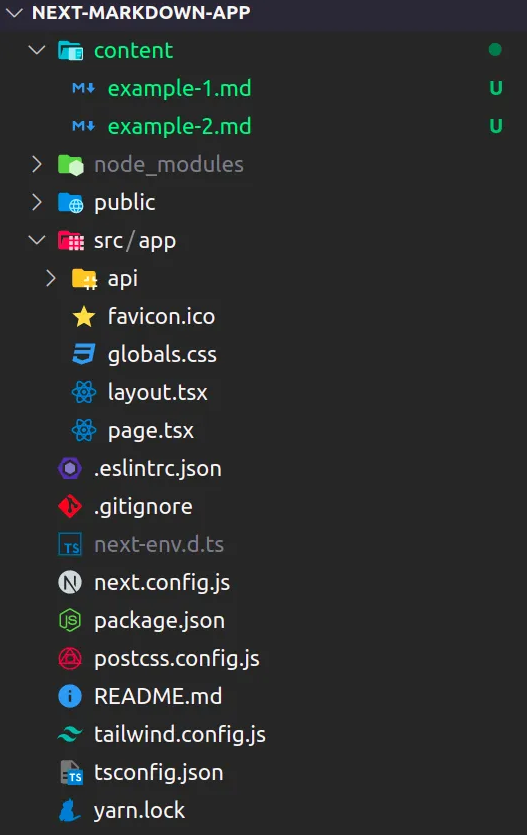The width and height of the screenshot is (527, 835).
Task: Click the star icon of favicon.ico
Action: click(84, 316)
